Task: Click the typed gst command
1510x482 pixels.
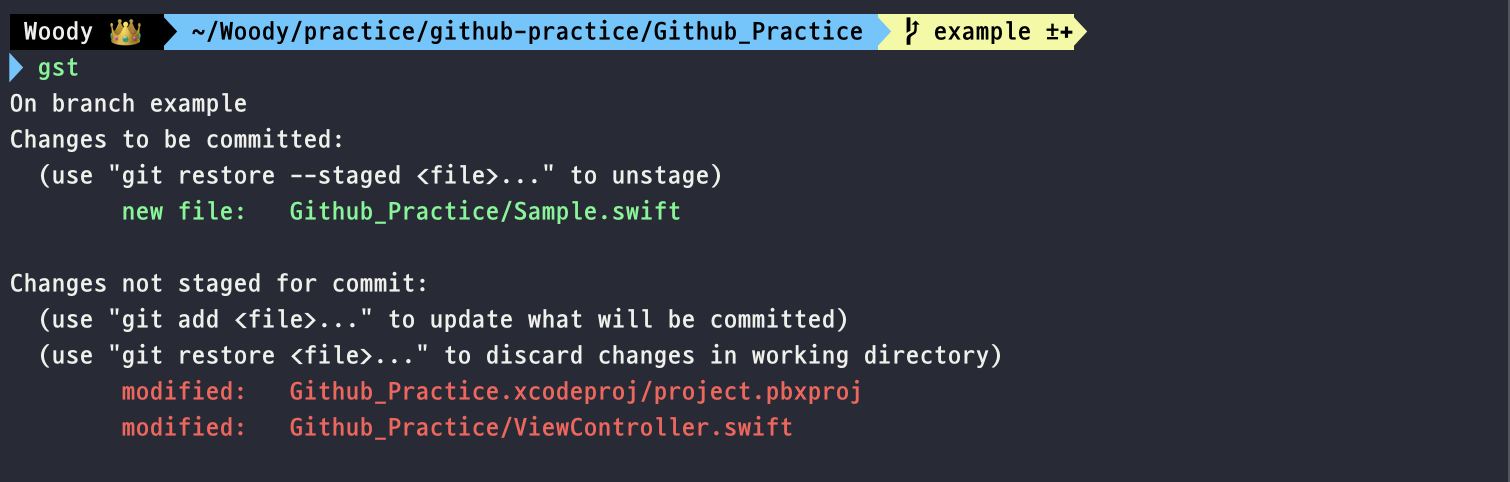Action: pyautogui.click(x=58, y=69)
